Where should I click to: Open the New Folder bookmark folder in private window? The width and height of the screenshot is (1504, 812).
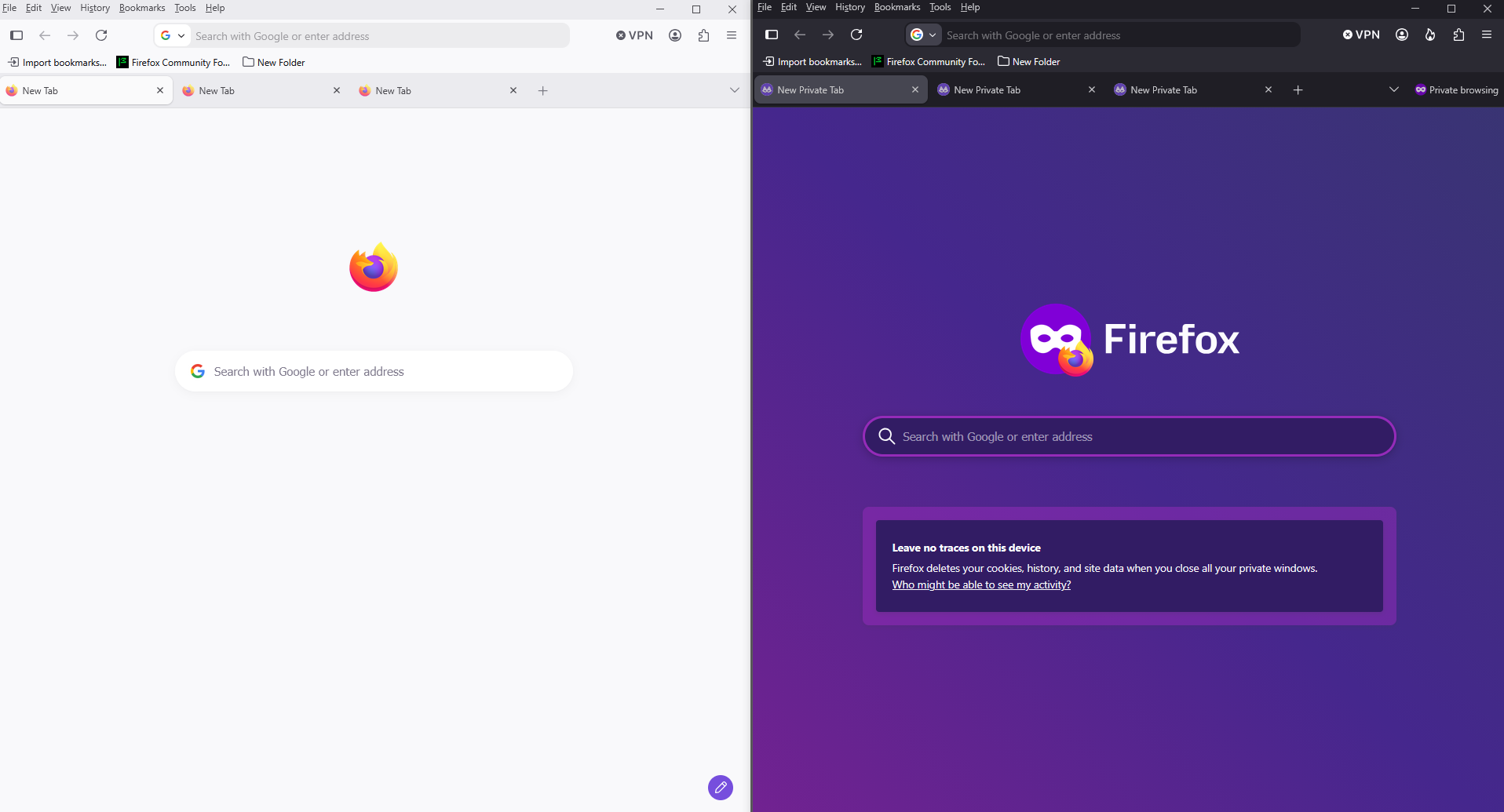tap(1029, 61)
